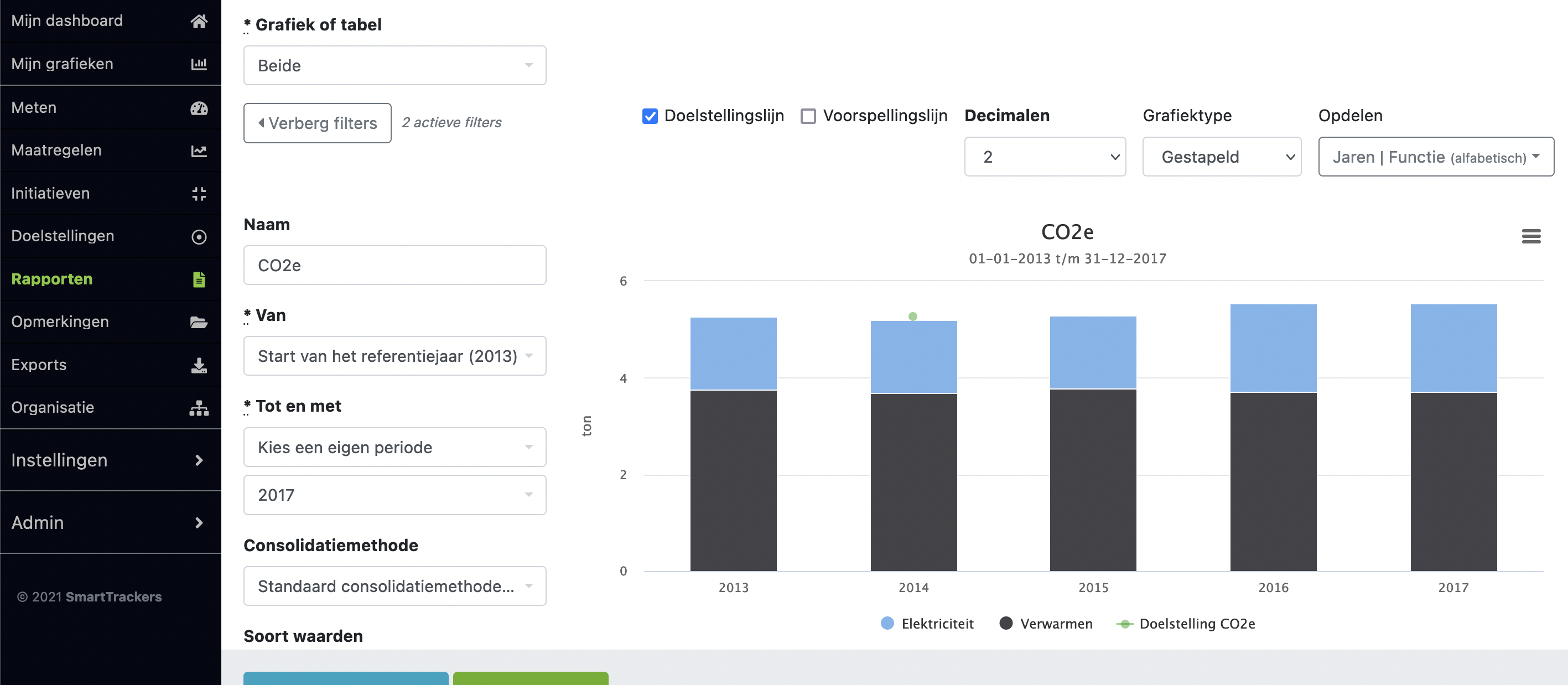Open the Meten section
This screenshot has height=685, width=1568.
click(x=111, y=108)
